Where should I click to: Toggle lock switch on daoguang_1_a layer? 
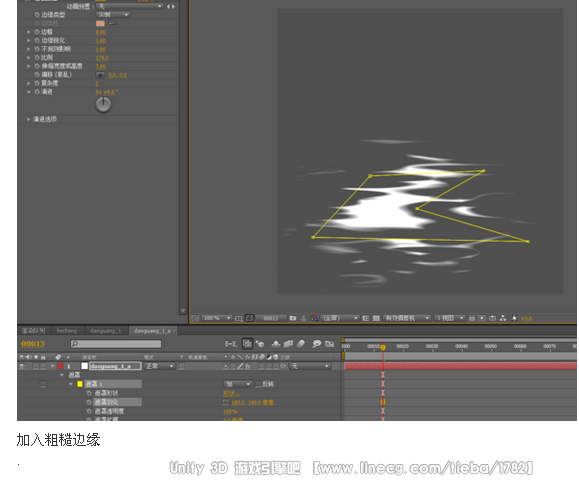(43, 366)
